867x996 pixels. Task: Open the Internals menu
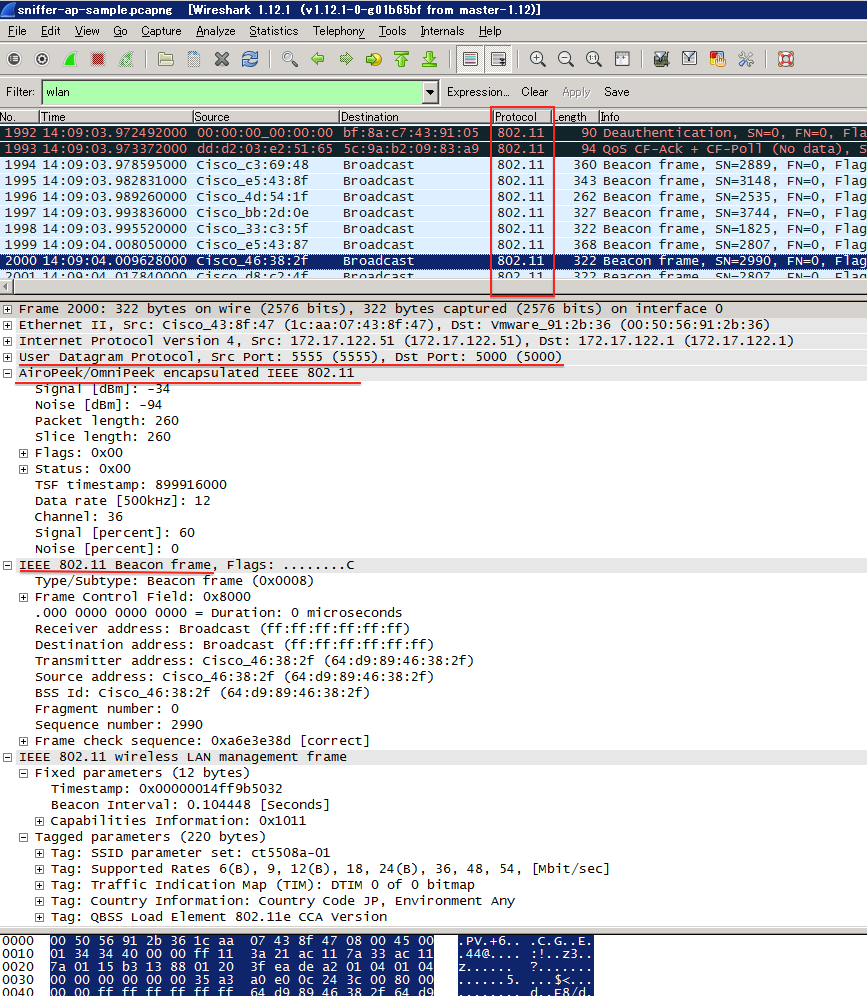coord(442,31)
